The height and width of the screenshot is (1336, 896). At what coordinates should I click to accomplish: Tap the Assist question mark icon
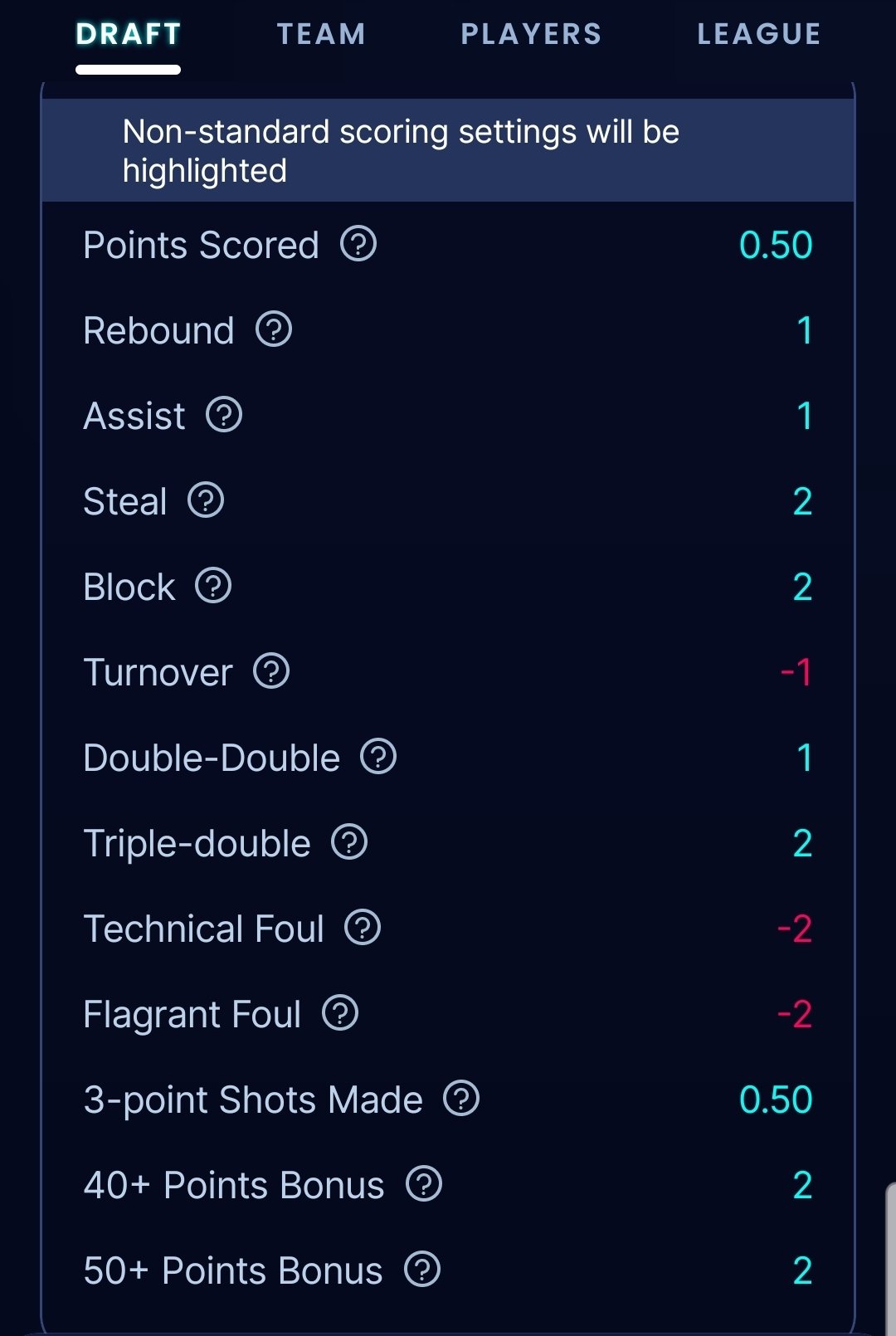coord(224,415)
